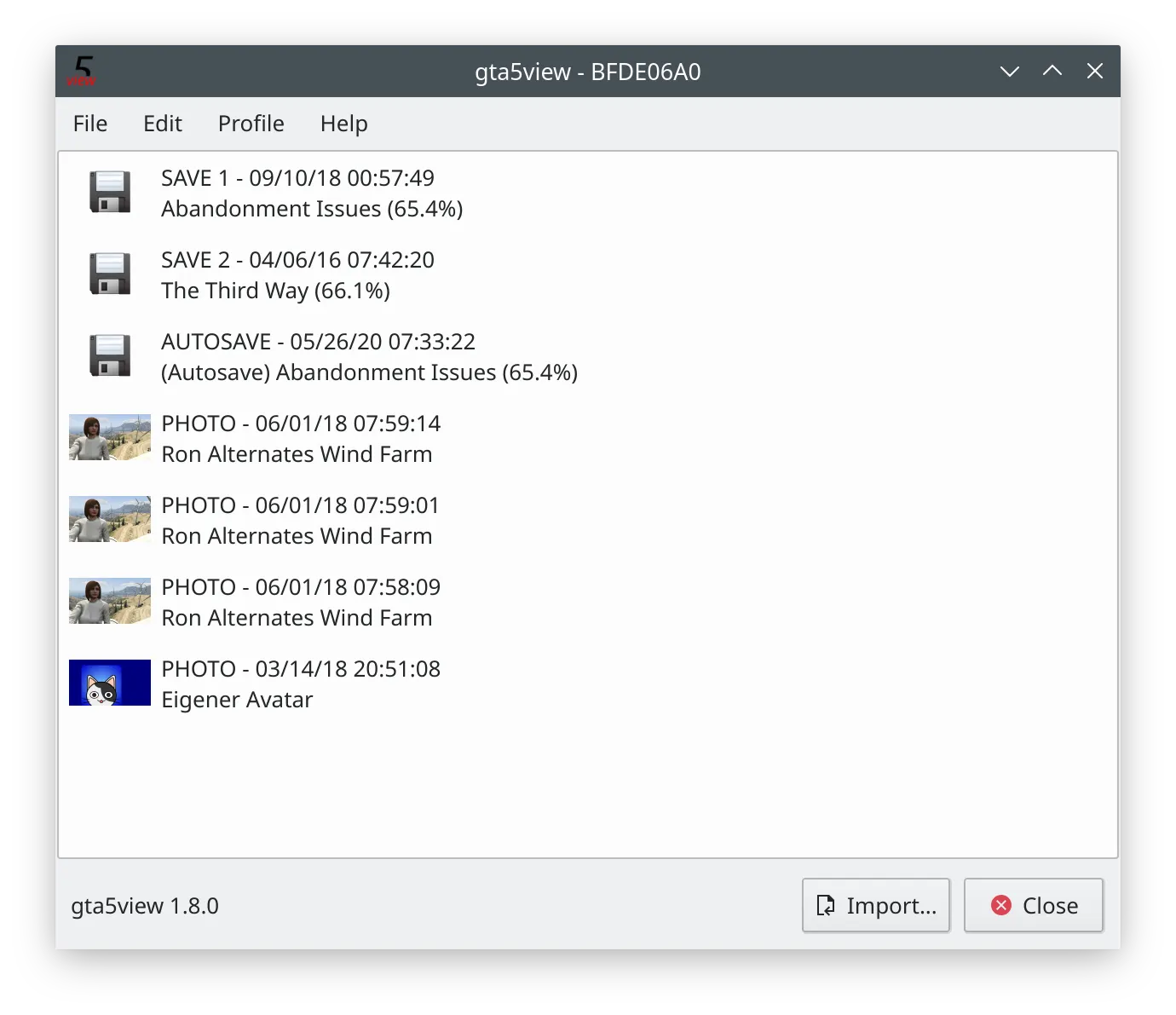
Task: Click the gta5view app icon in title bar
Action: coord(82,71)
